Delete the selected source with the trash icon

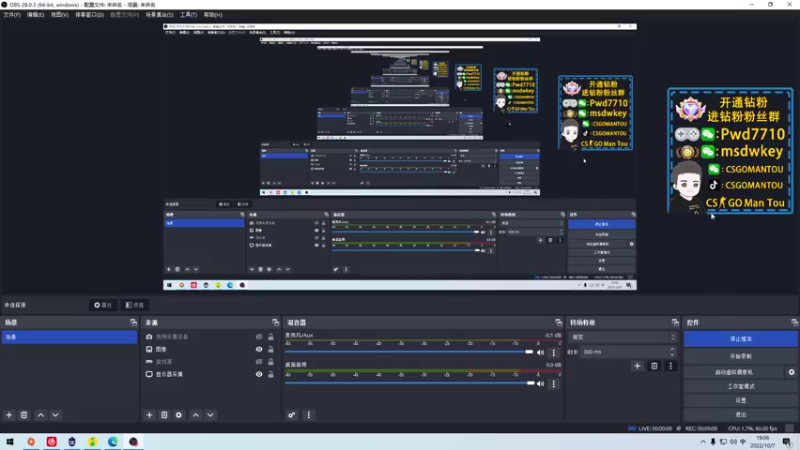[x=164, y=415]
